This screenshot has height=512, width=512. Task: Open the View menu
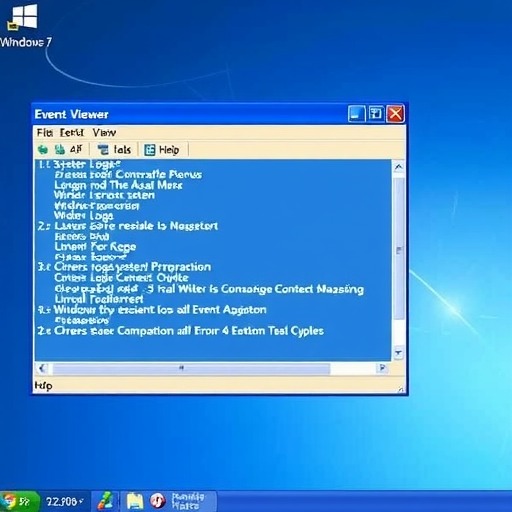104,133
